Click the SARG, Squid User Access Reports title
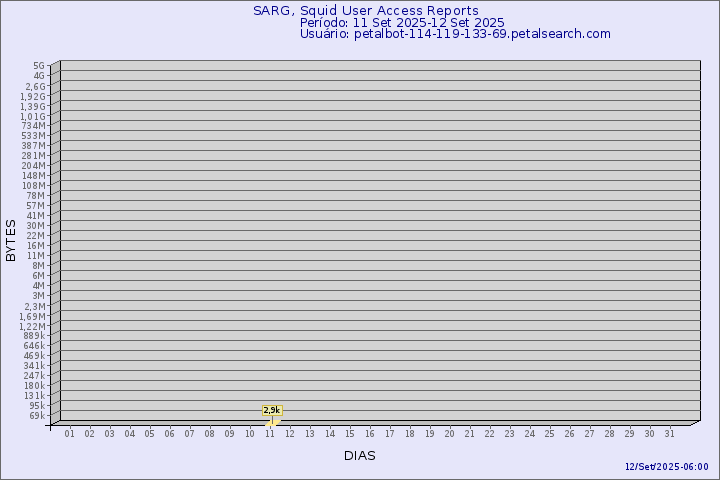720x480 pixels. 365,11
